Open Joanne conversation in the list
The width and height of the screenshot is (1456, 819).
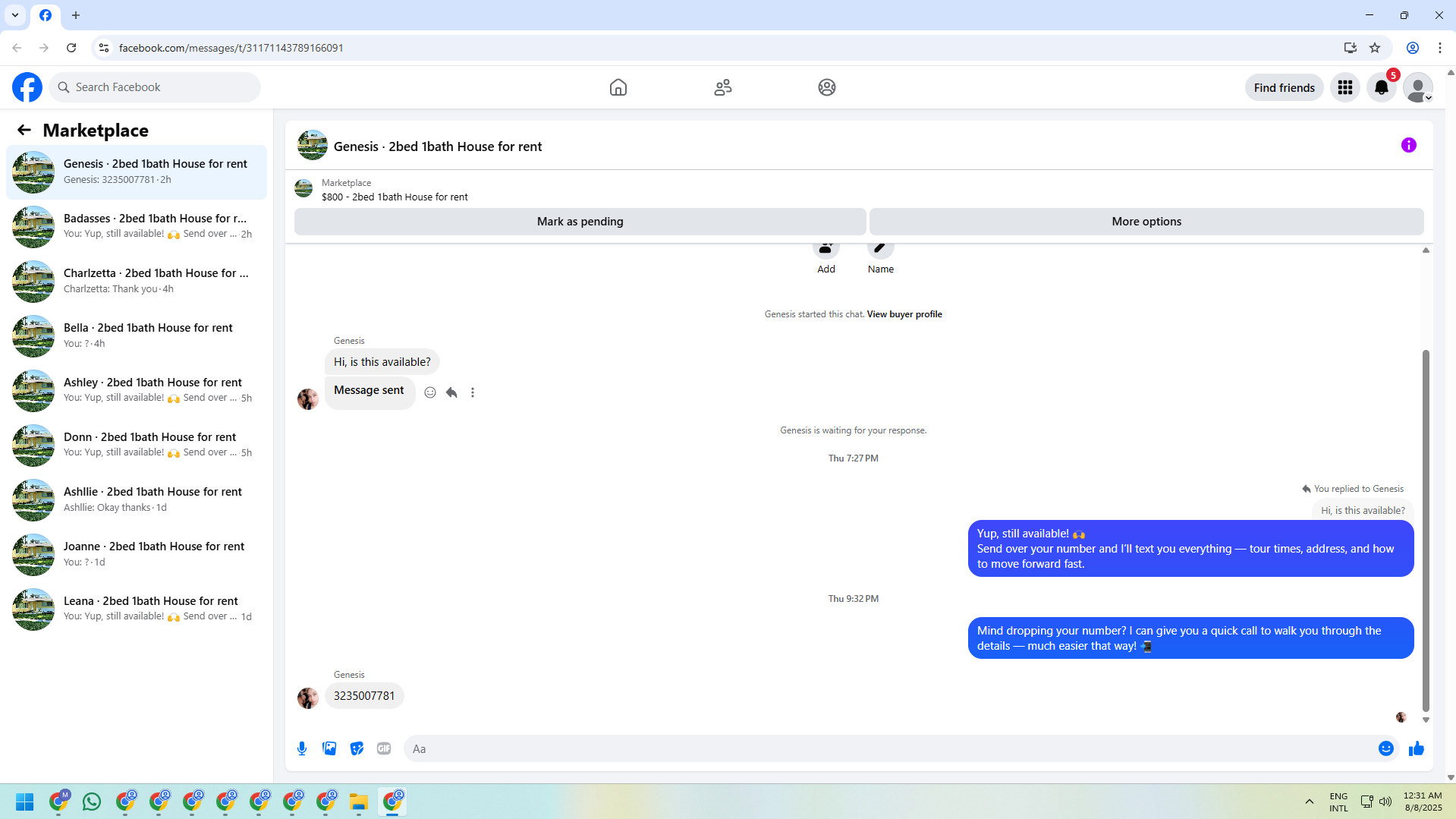coord(137,555)
